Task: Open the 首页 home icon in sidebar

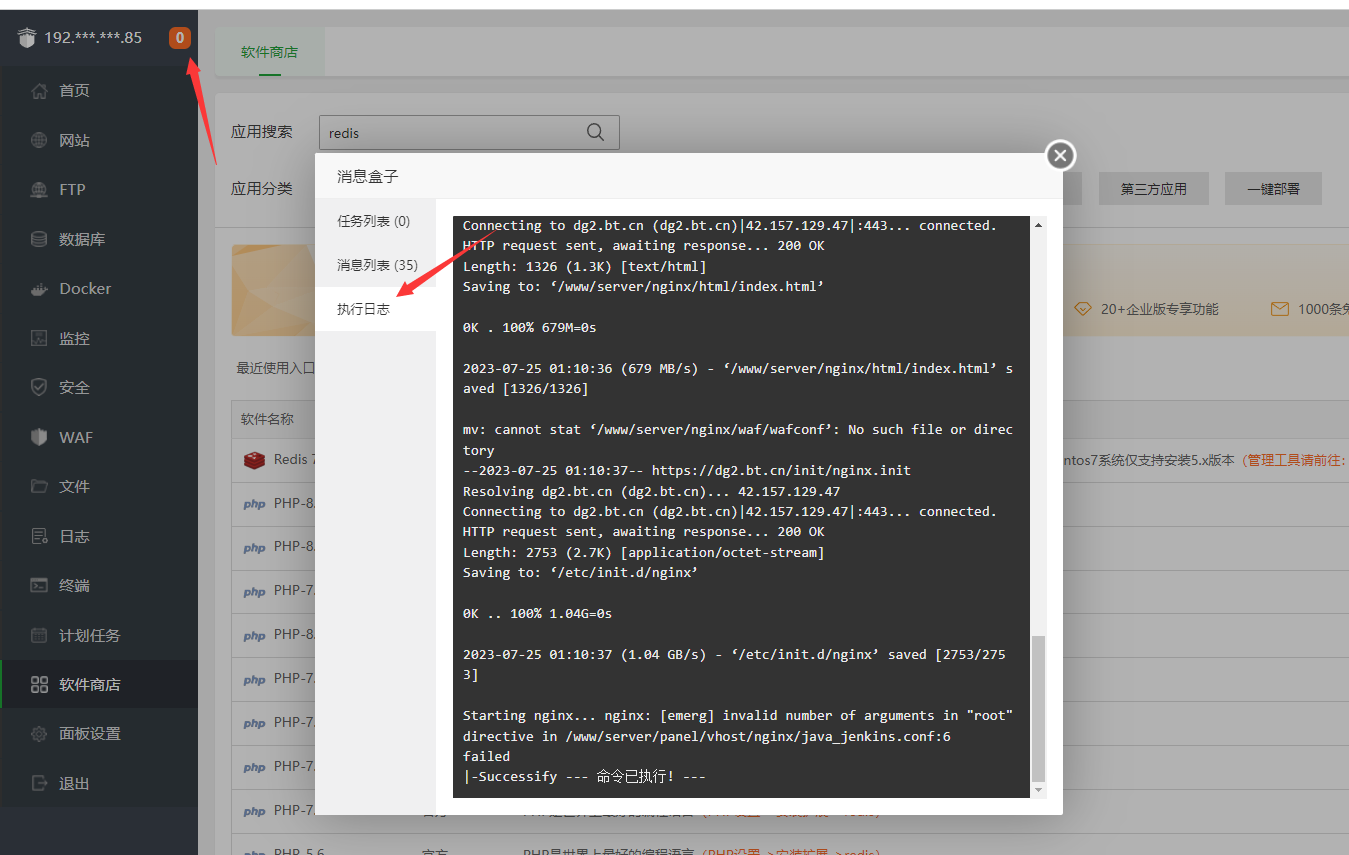Action: [x=39, y=91]
